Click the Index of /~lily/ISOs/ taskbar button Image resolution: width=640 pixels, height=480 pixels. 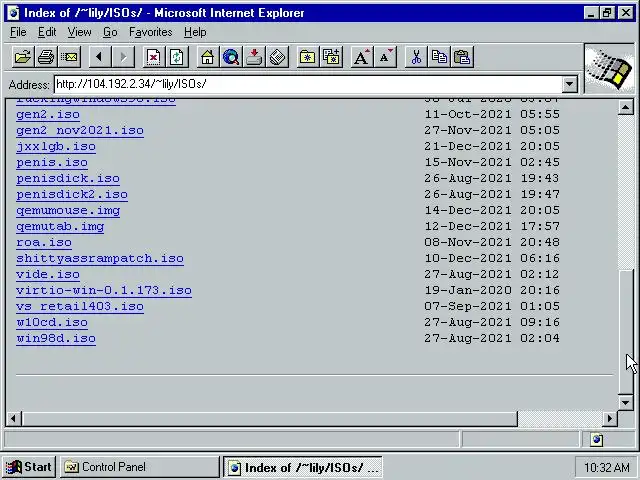click(x=302, y=467)
